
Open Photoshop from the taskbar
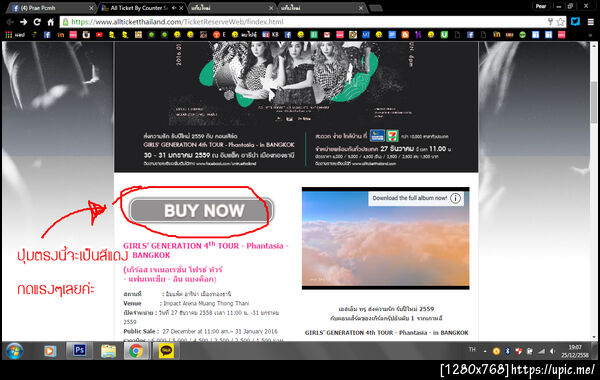click(x=80, y=350)
